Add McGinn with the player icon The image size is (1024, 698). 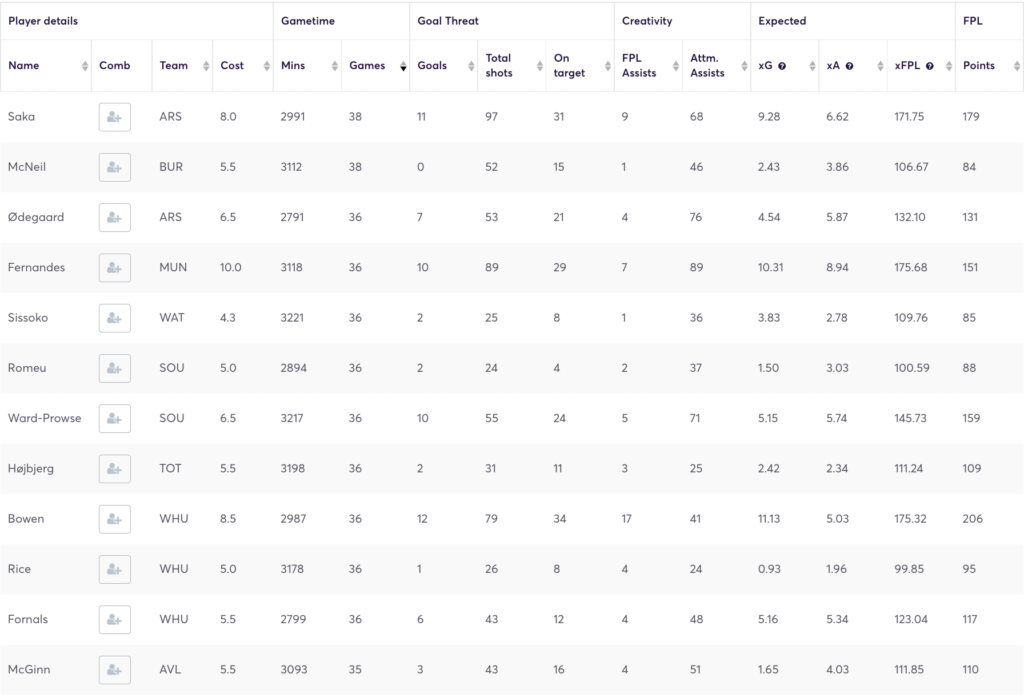[x=114, y=669]
